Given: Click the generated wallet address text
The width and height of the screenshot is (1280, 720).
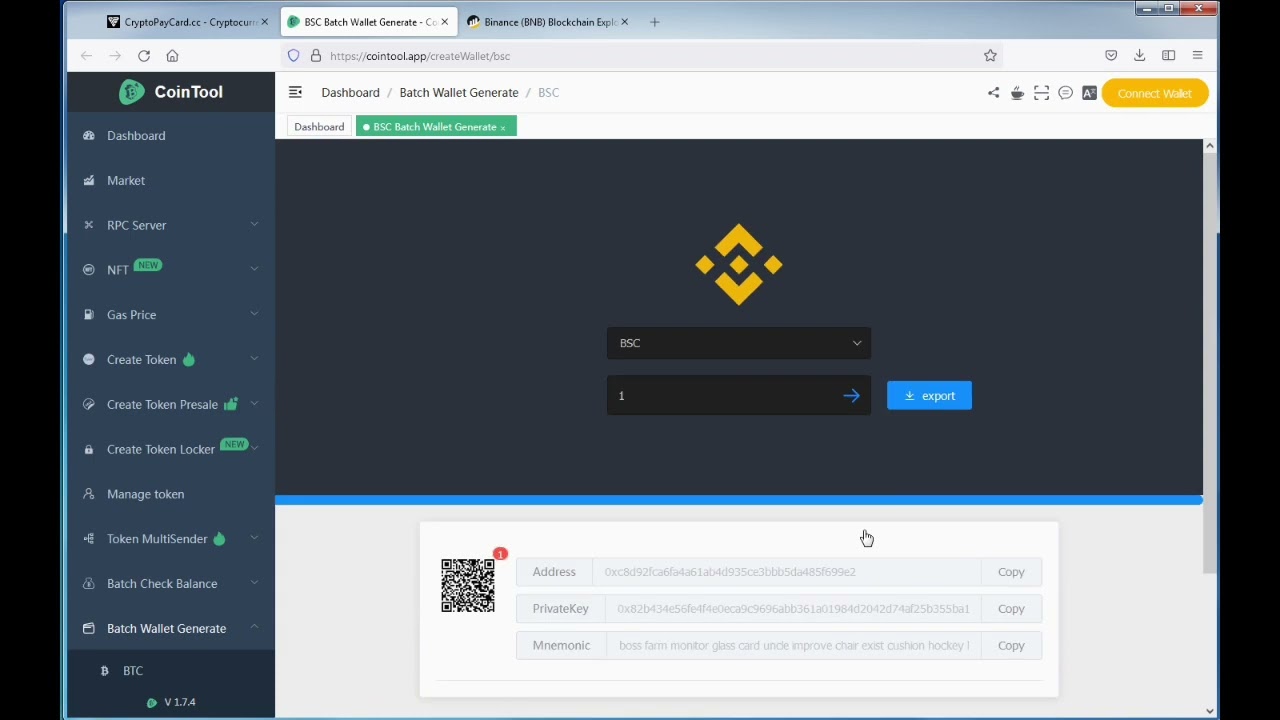Looking at the screenshot, I should (x=730, y=572).
